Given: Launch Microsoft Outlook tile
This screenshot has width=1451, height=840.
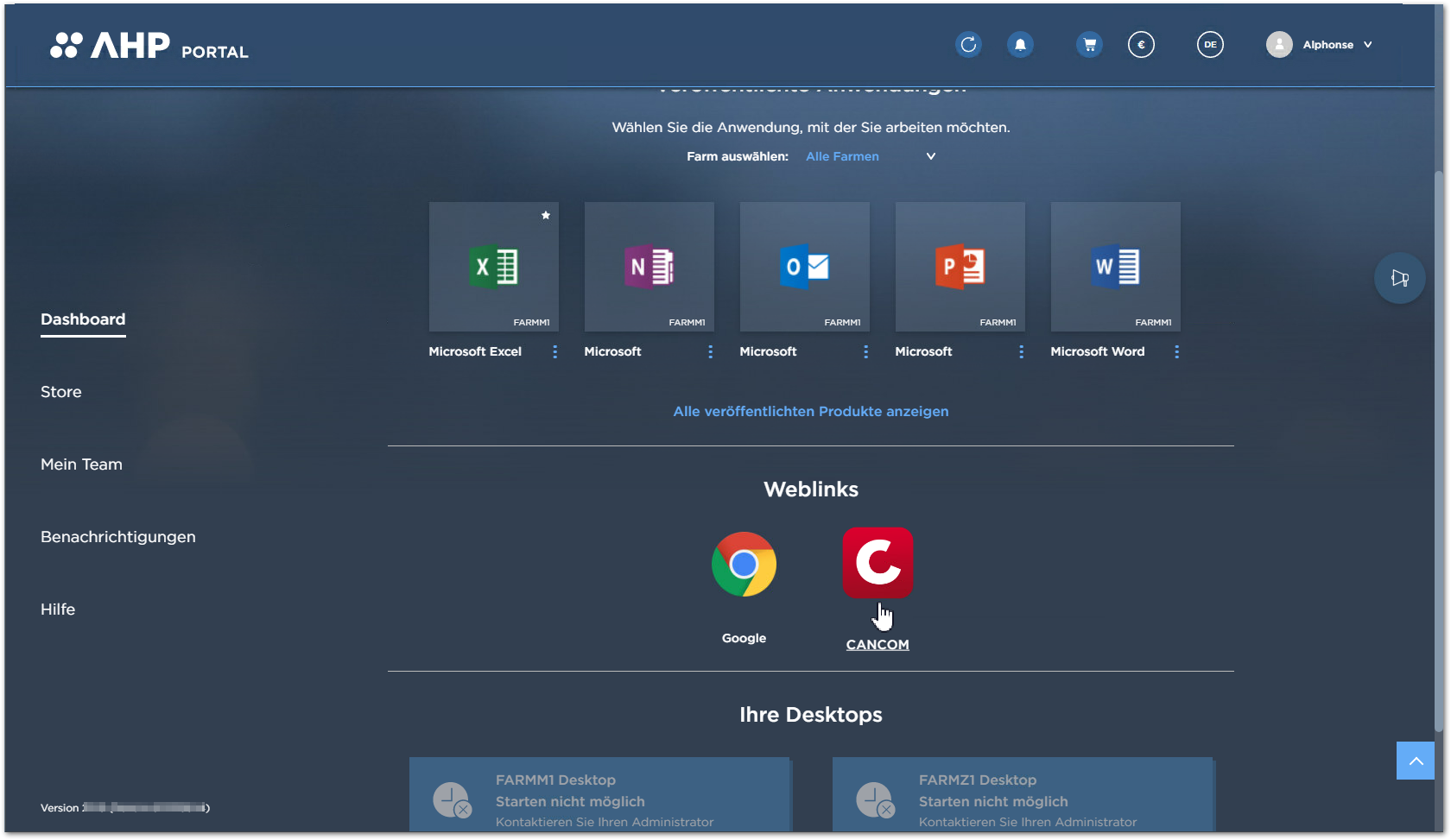Looking at the screenshot, I should point(805,267).
